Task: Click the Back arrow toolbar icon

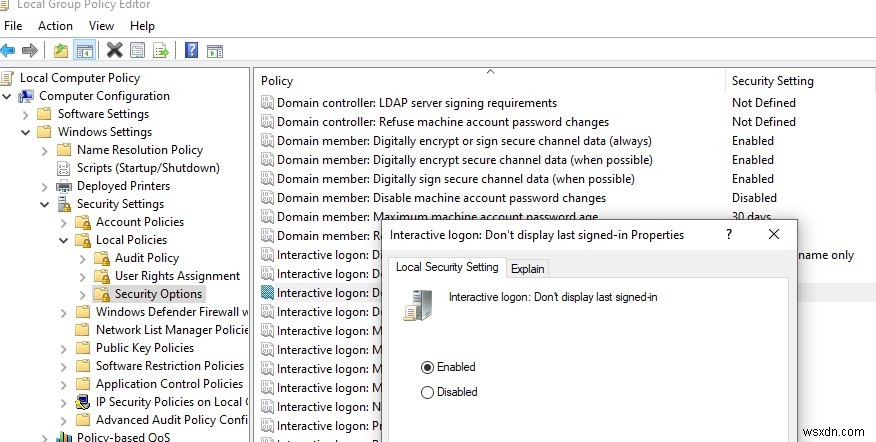Action: [x=9, y=50]
